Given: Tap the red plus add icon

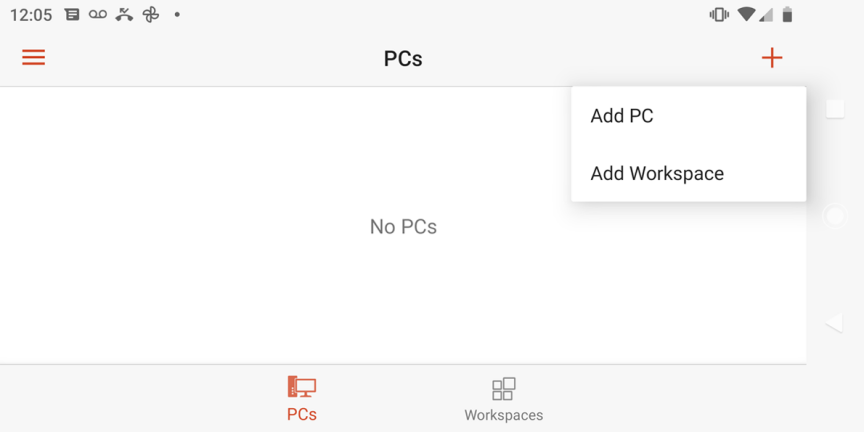Looking at the screenshot, I should click(772, 58).
